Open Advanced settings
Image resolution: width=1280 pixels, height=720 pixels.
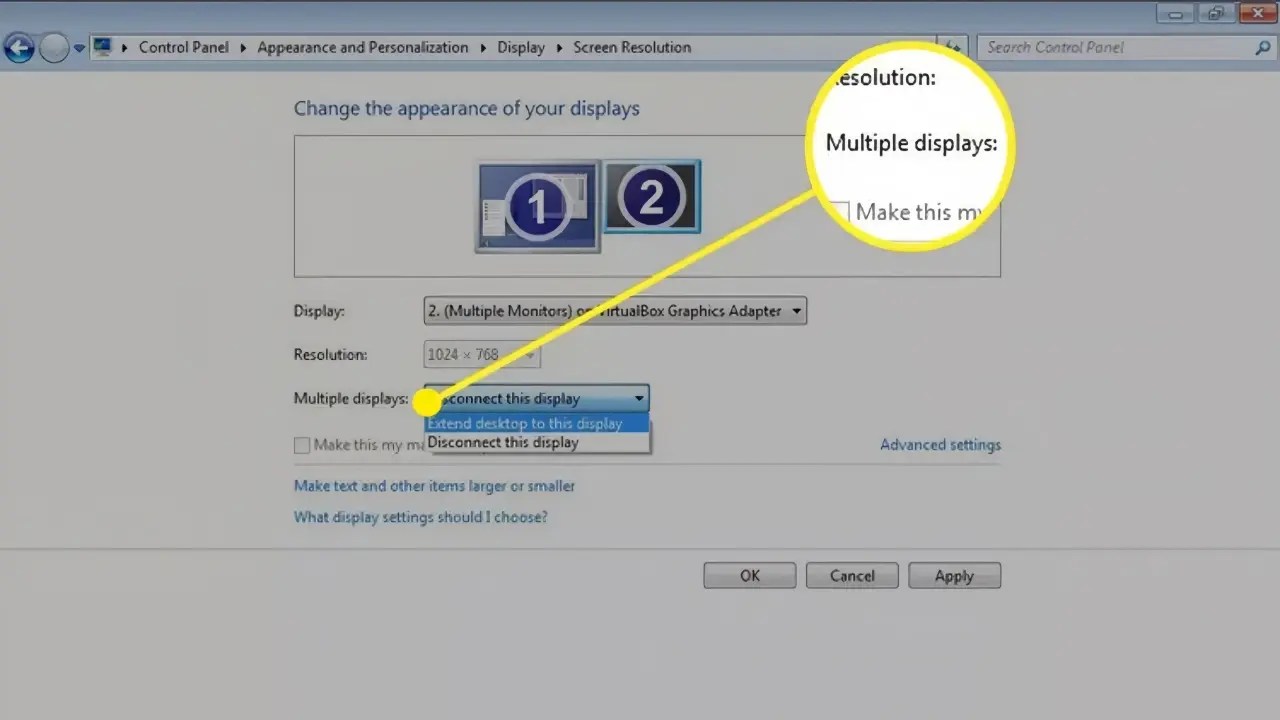click(x=940, y=444)
